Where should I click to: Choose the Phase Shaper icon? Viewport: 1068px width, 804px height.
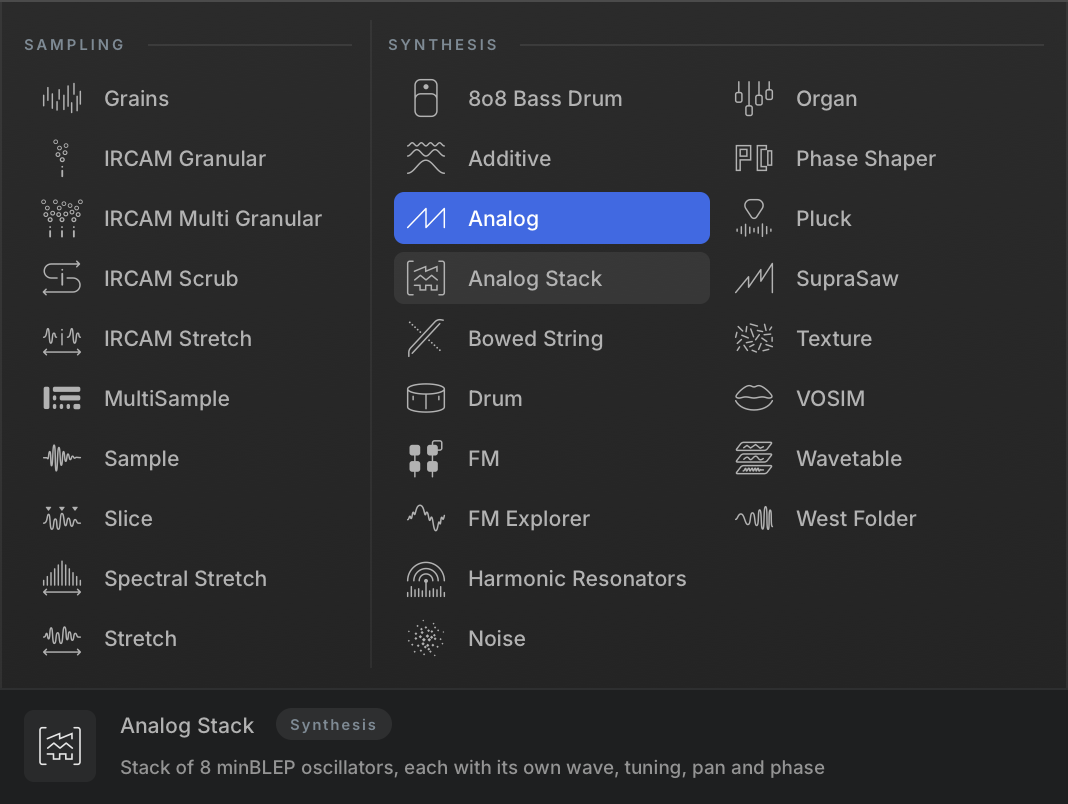754,159
